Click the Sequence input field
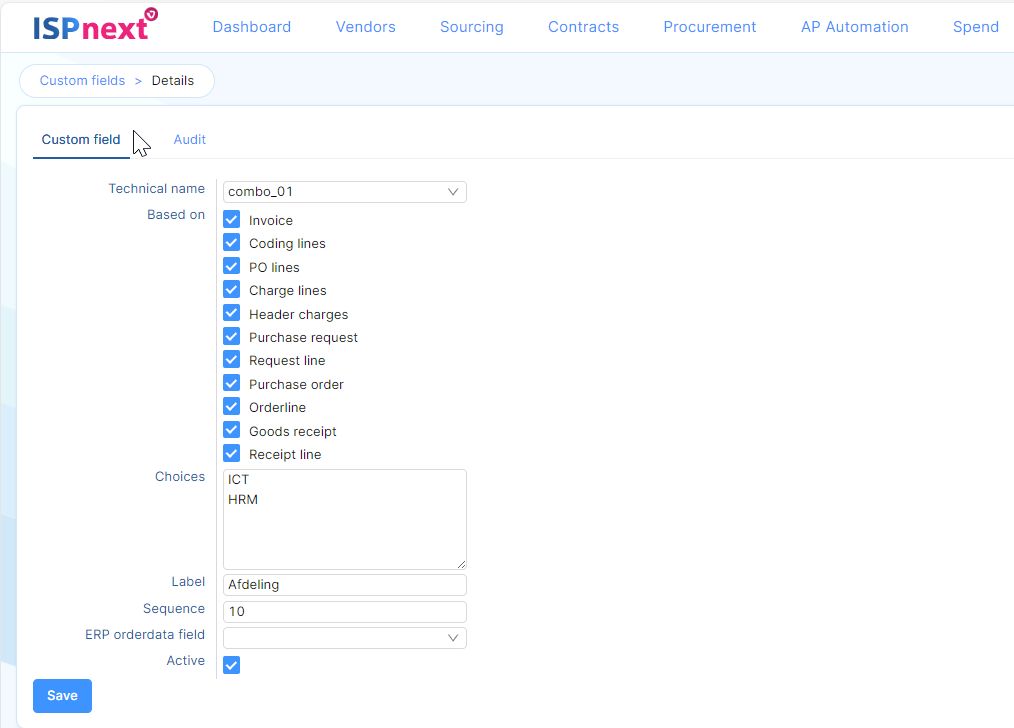The height and width of the screenshot is (728, 1014). tap(344, 612)
